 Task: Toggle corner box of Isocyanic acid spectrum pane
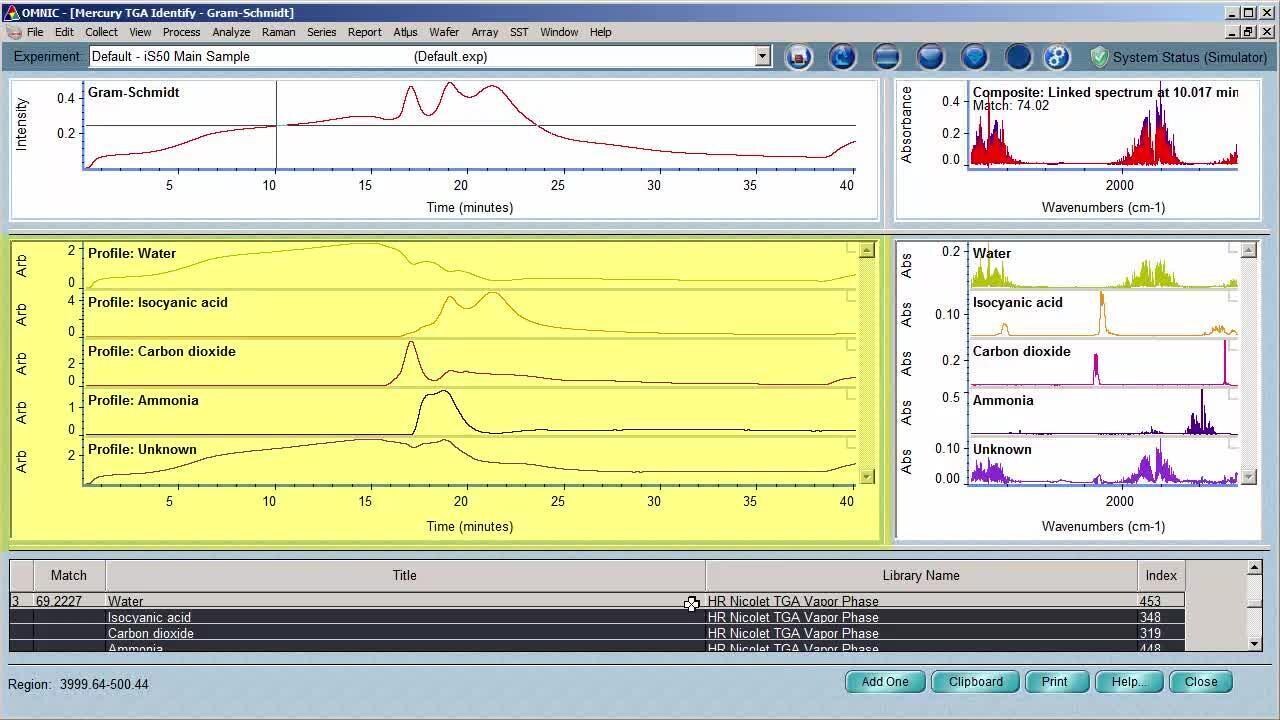[1231, 297]
